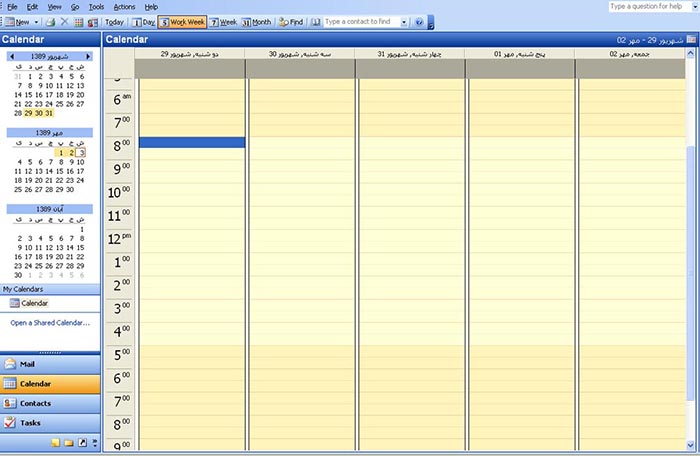Click the Shortcuts icon in navigation pane

pos(82,442)
